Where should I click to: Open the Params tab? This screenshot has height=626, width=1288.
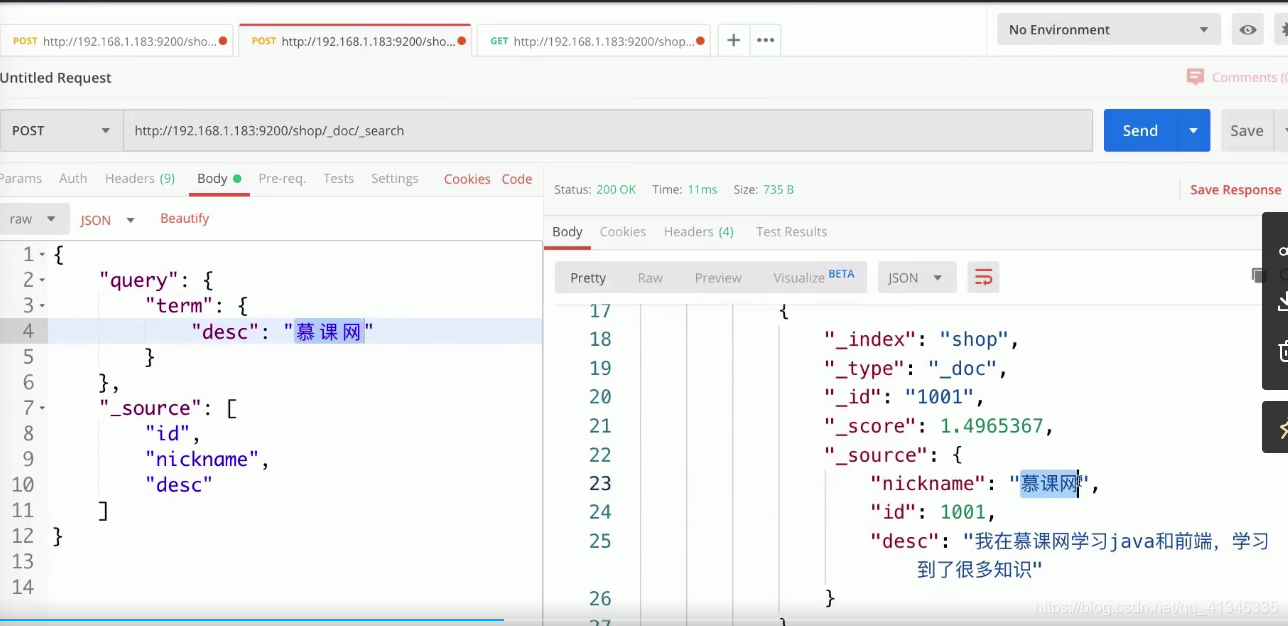tap(21, 178)
